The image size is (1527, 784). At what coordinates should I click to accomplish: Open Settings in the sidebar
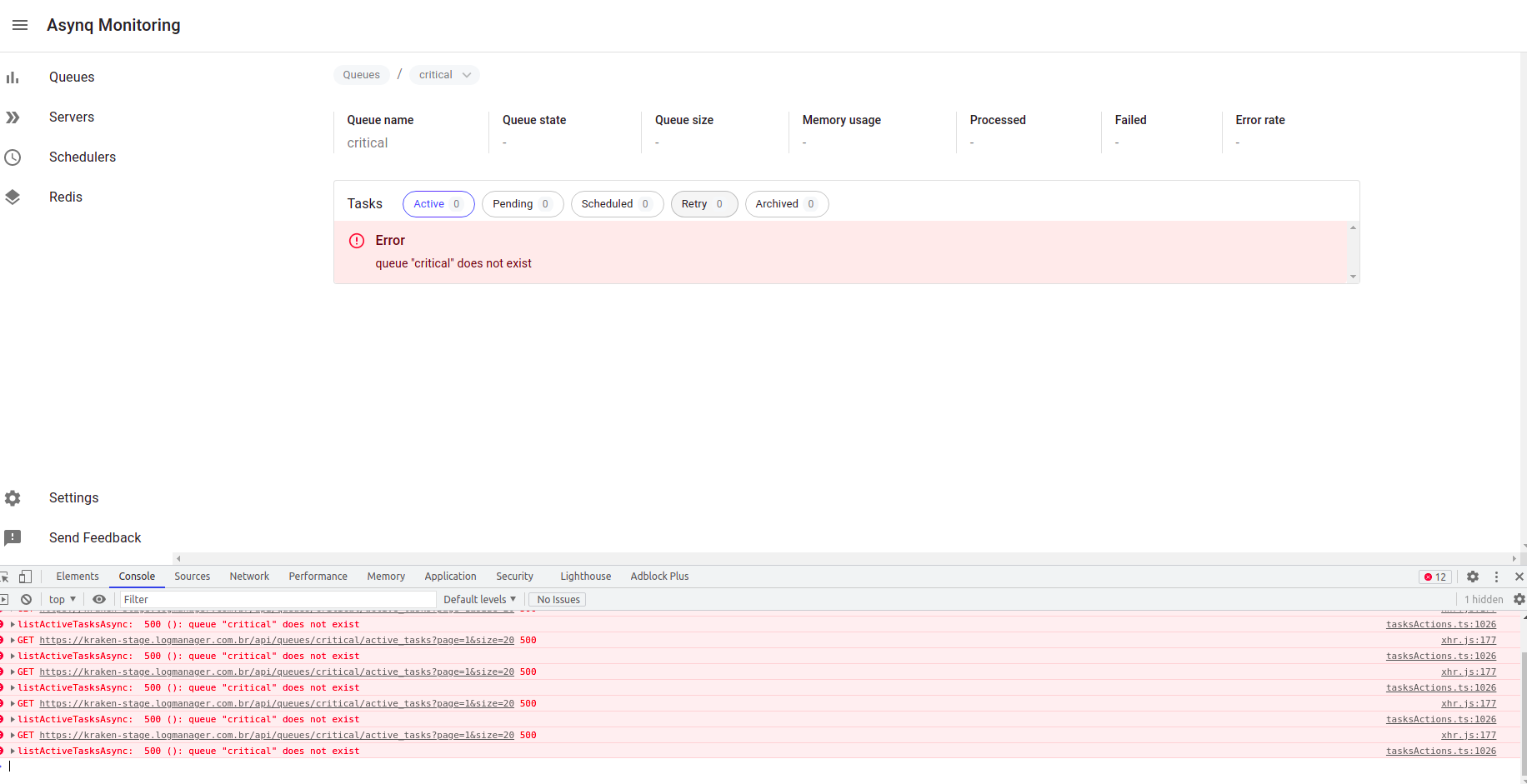(x=73, y=498)
